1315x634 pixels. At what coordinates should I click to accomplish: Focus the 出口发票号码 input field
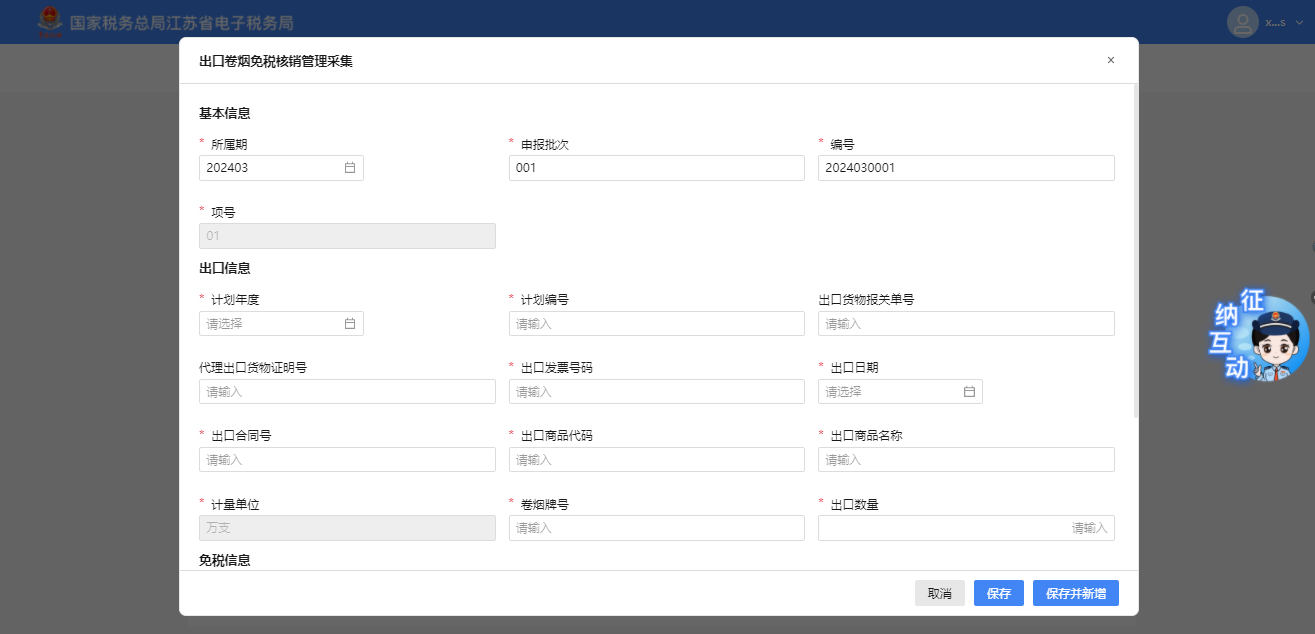[x=656, y=392]
